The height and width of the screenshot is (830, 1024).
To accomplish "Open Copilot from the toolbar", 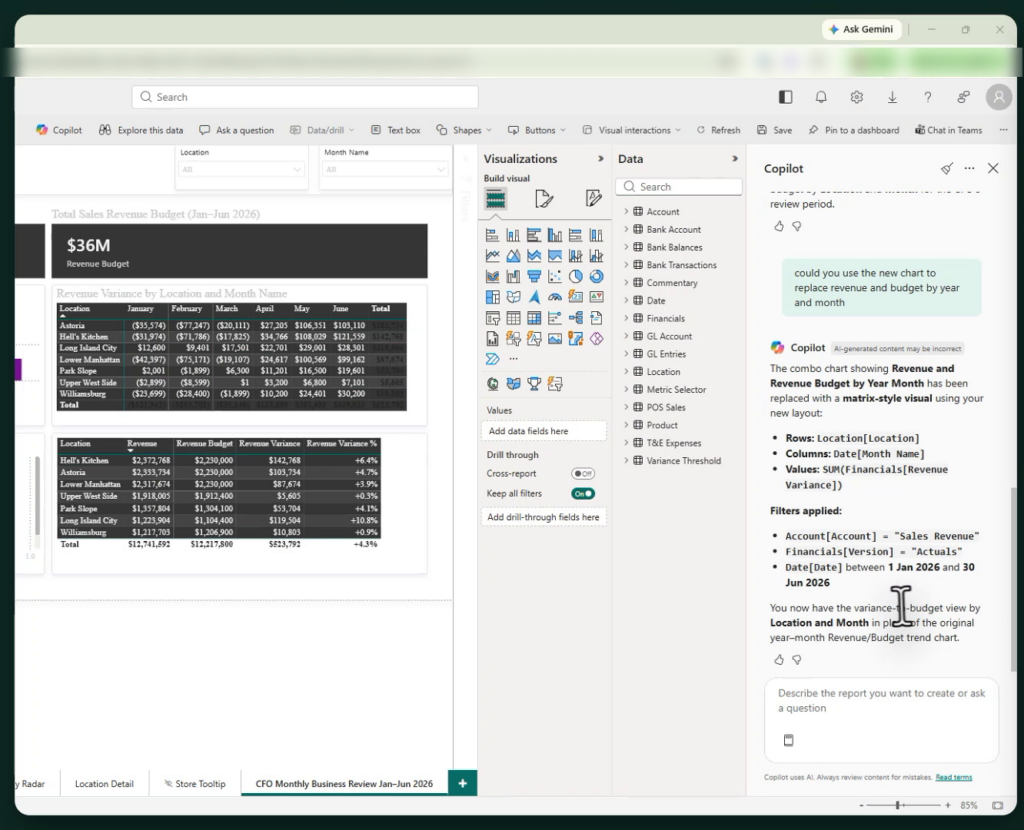I will point(59,130).
